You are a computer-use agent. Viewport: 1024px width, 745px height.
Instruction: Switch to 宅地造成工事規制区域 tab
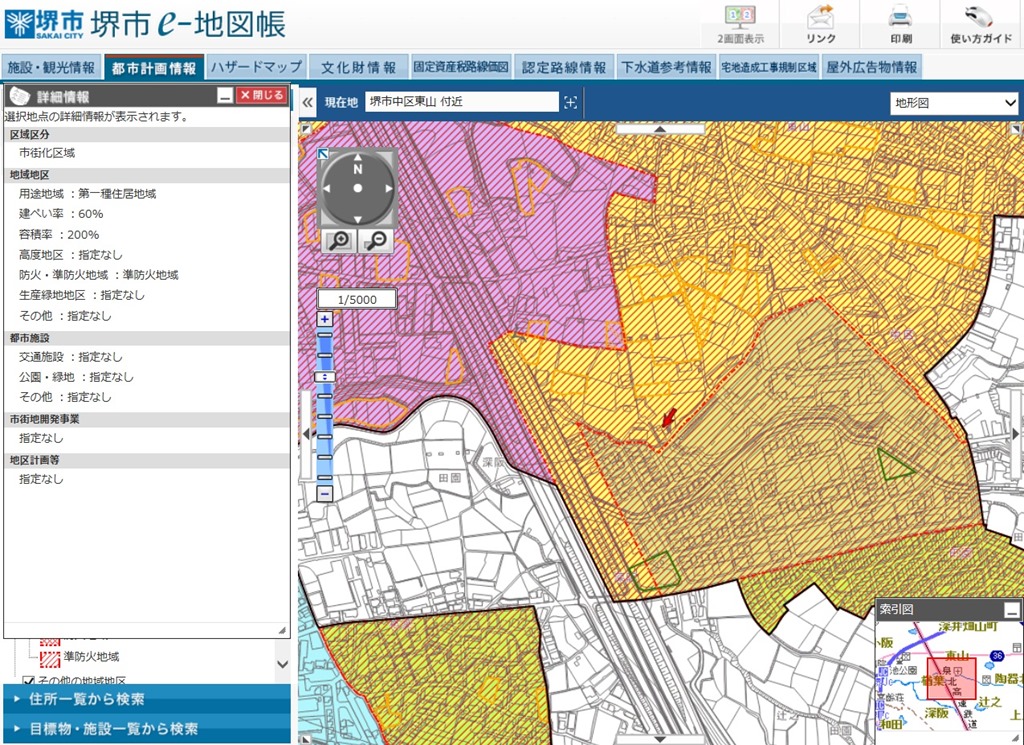click(769, 67)
